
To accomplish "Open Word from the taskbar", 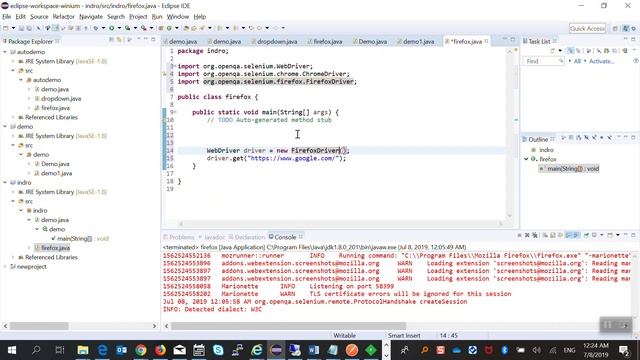I will pyautogui.click(x=313, y=350).
